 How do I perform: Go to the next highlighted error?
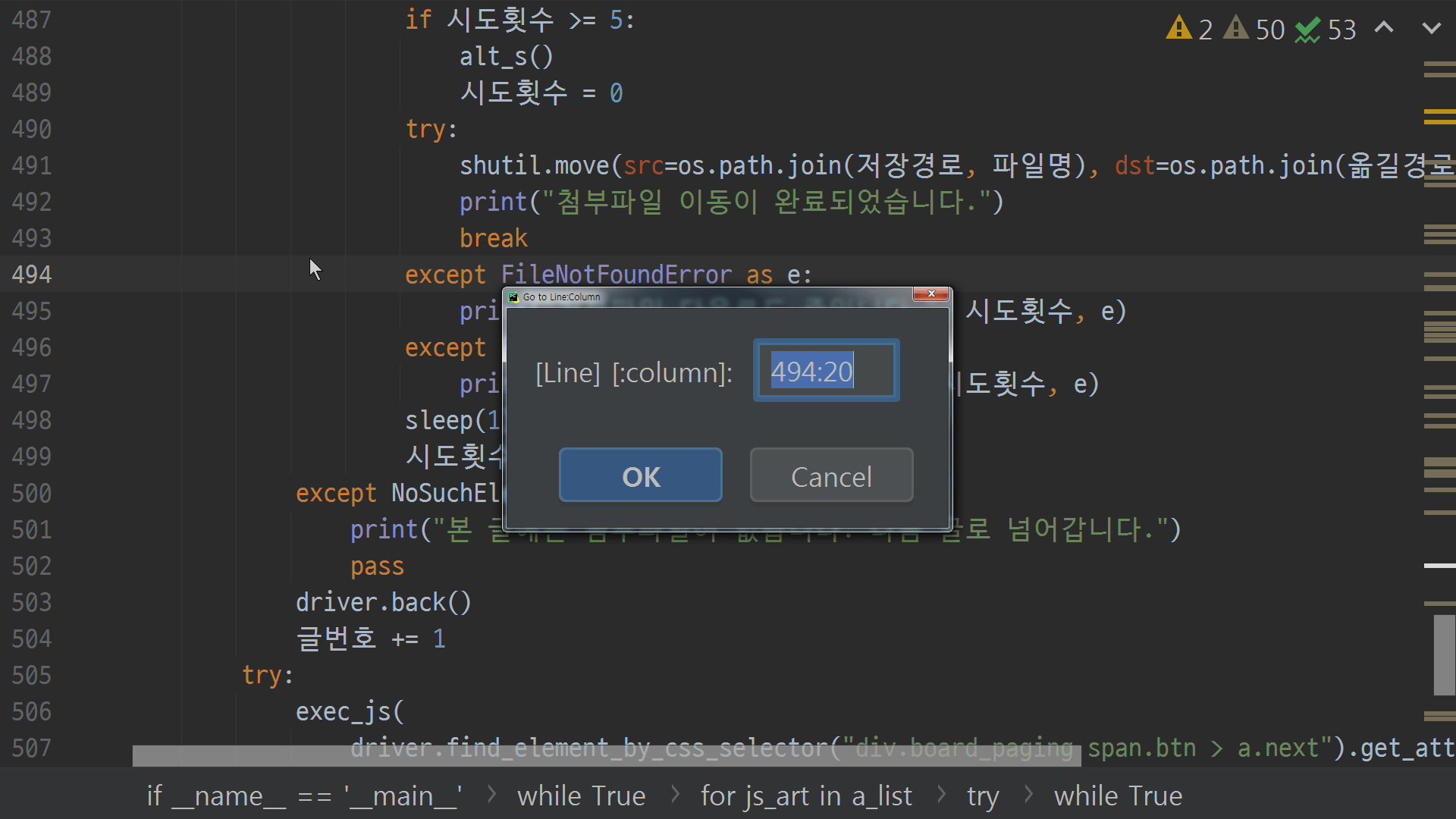[x=1431, y=28]
